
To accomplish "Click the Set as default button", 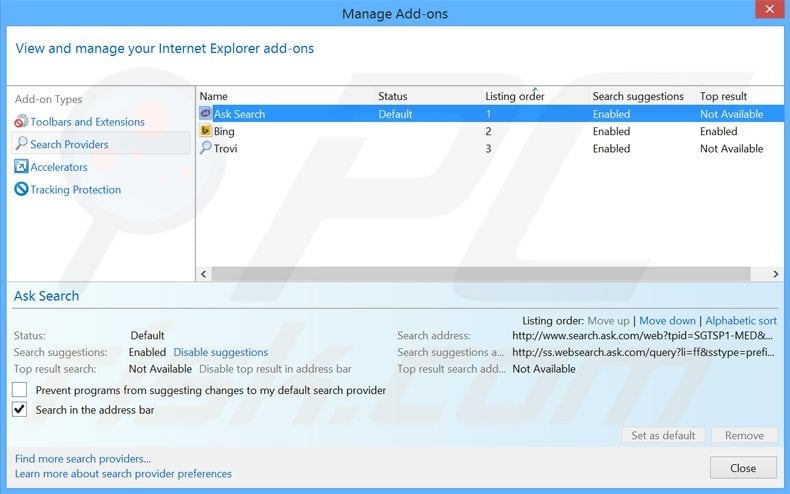I will (x=663, y=435).
